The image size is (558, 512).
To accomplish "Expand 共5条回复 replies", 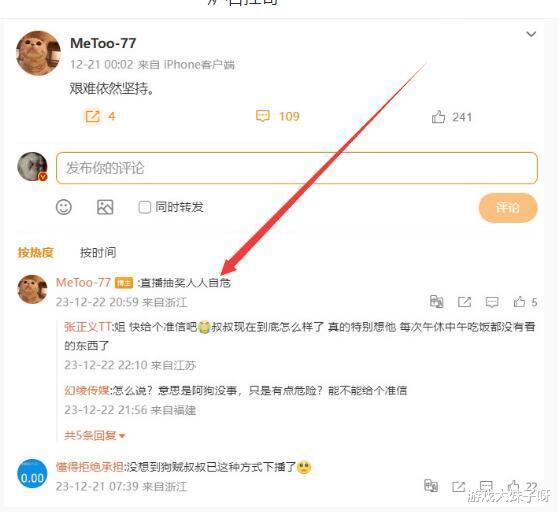I will [95, 435].
